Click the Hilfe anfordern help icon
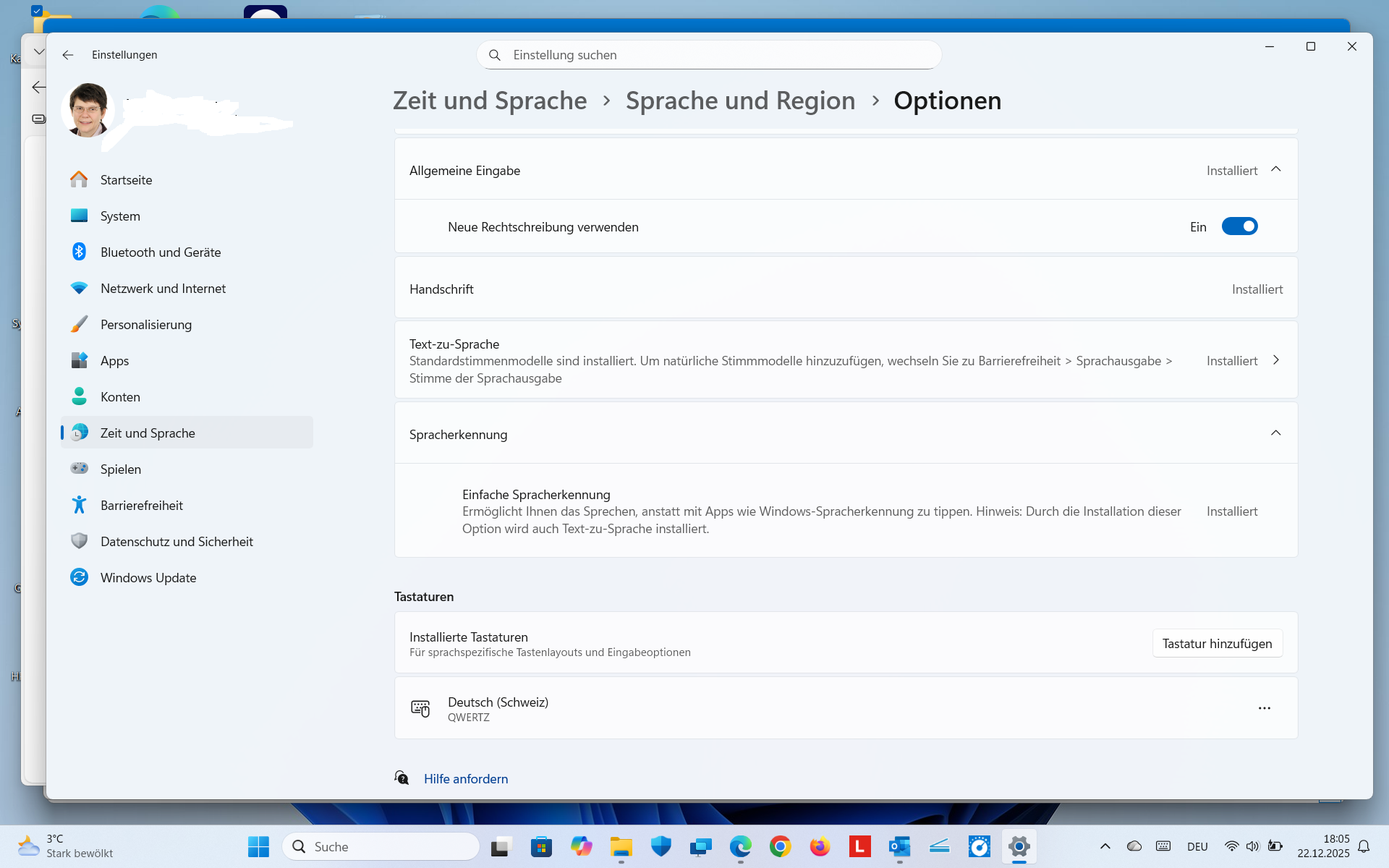 point(402,778)
